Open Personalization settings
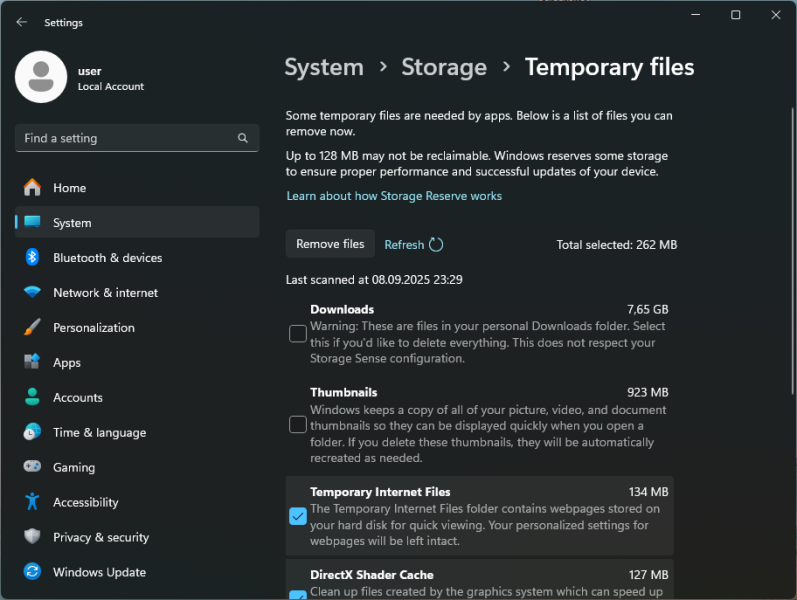 click(137, 327)
